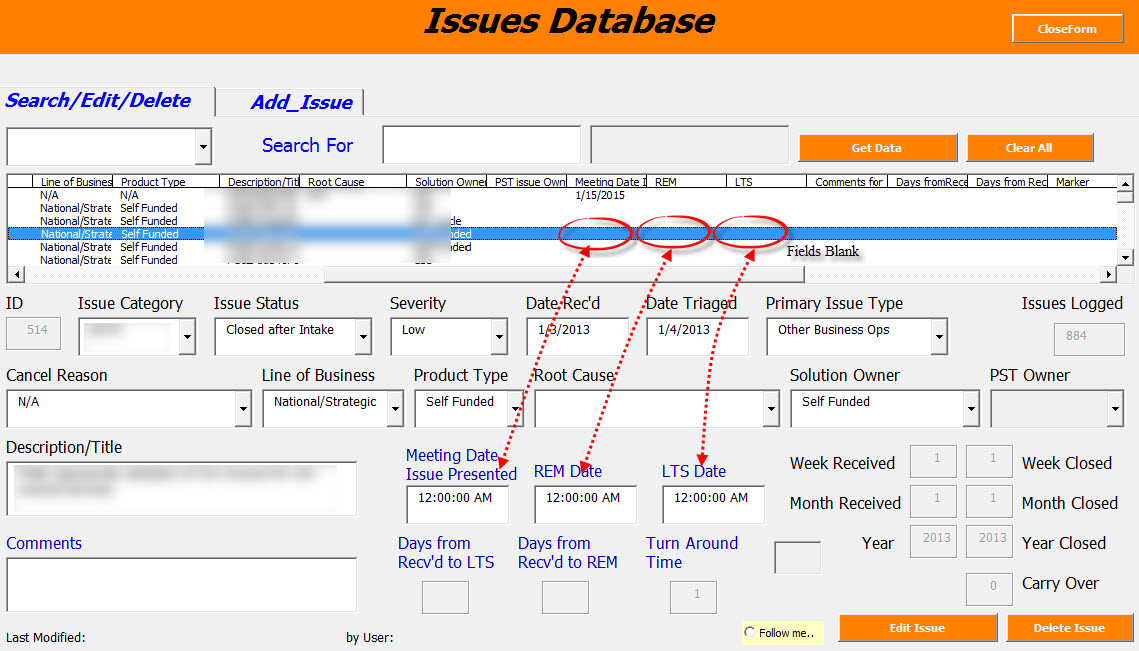Click the Clear All button

coord(1029,148)
